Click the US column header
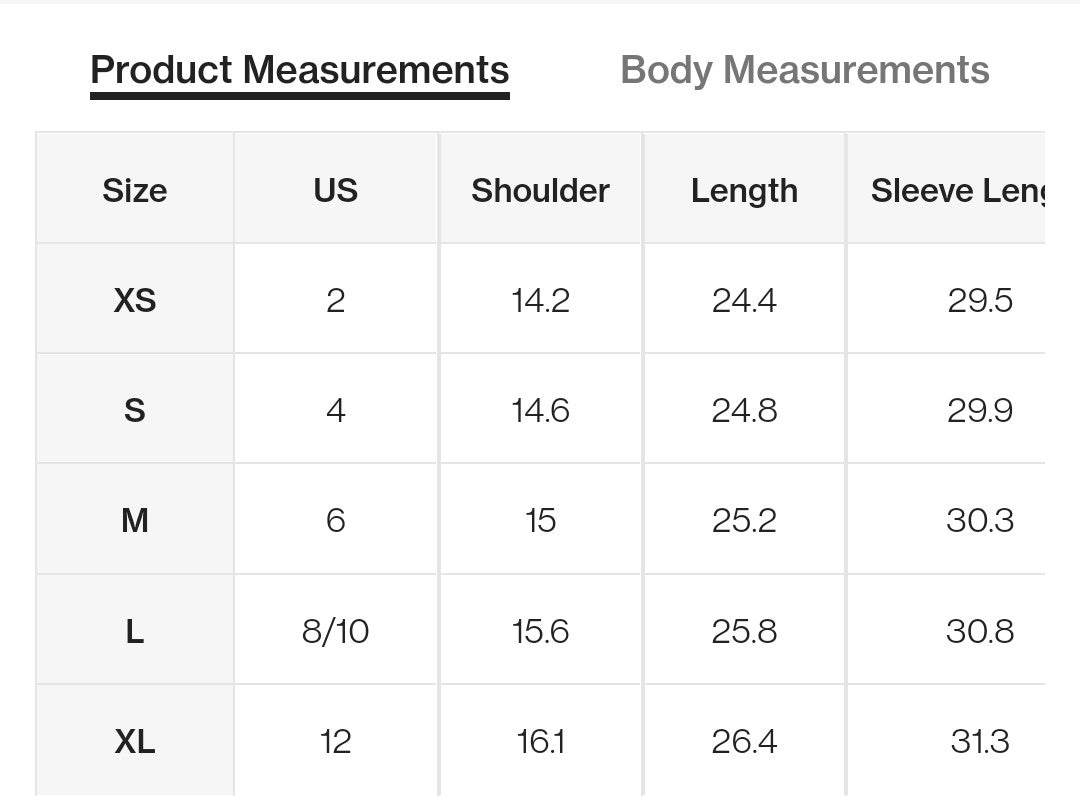Image resolution: width=1080 pixels, height=796 pixels. [x=335, y=190]
